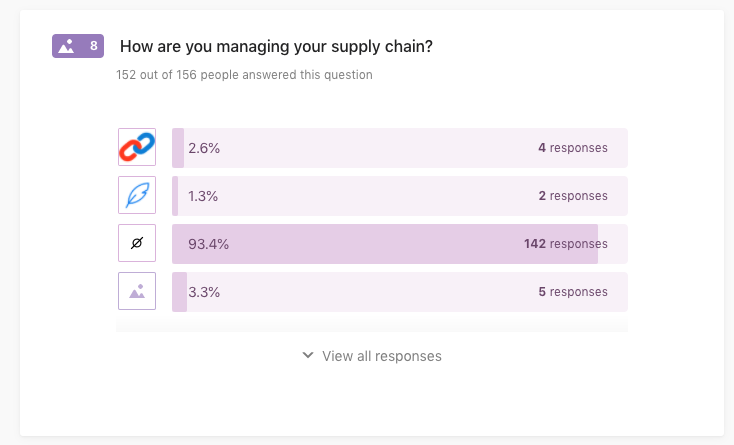Click the 2.6% percentage label
The height and width of the screenshot is (445, 734).
click(x=204, y=148)
